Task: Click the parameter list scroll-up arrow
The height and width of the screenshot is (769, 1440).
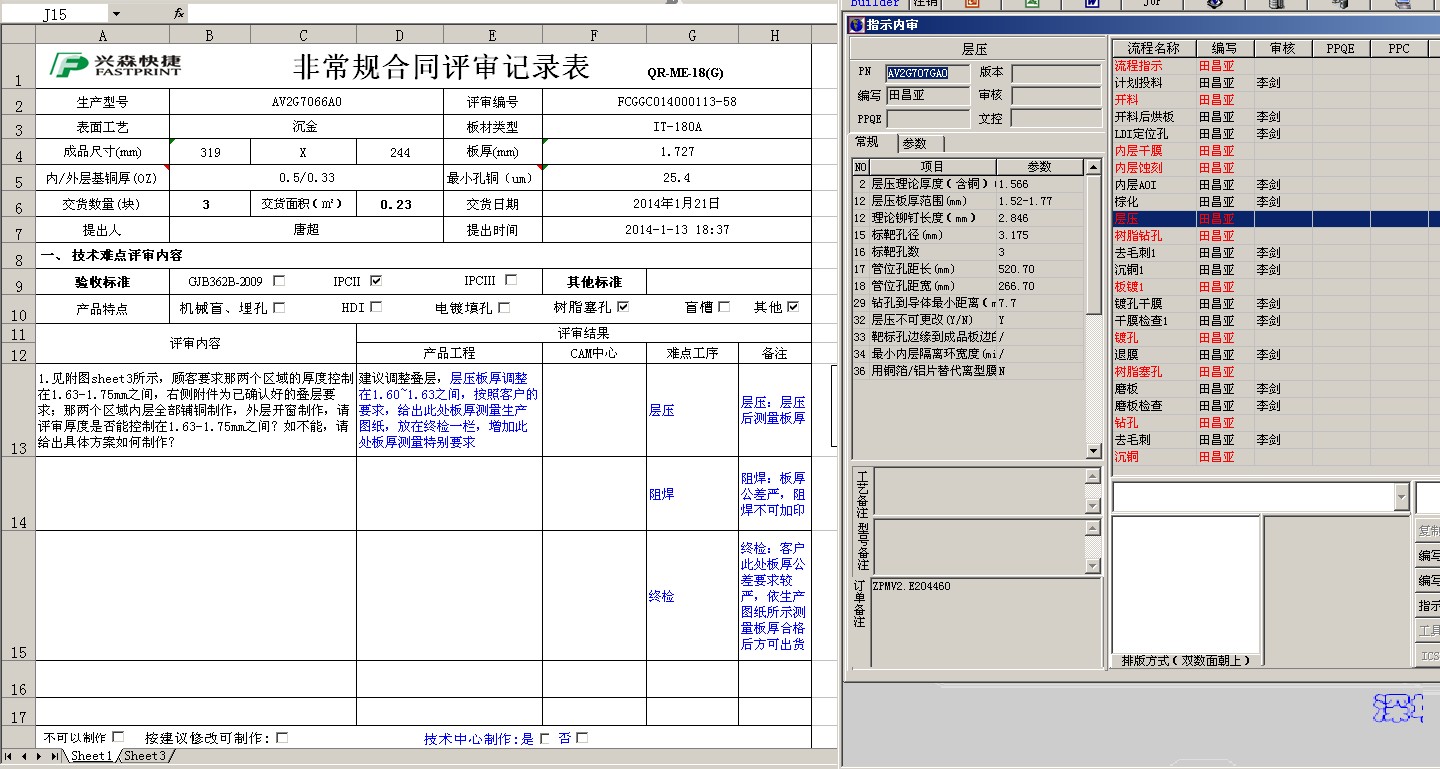Action: [1094, 167]
